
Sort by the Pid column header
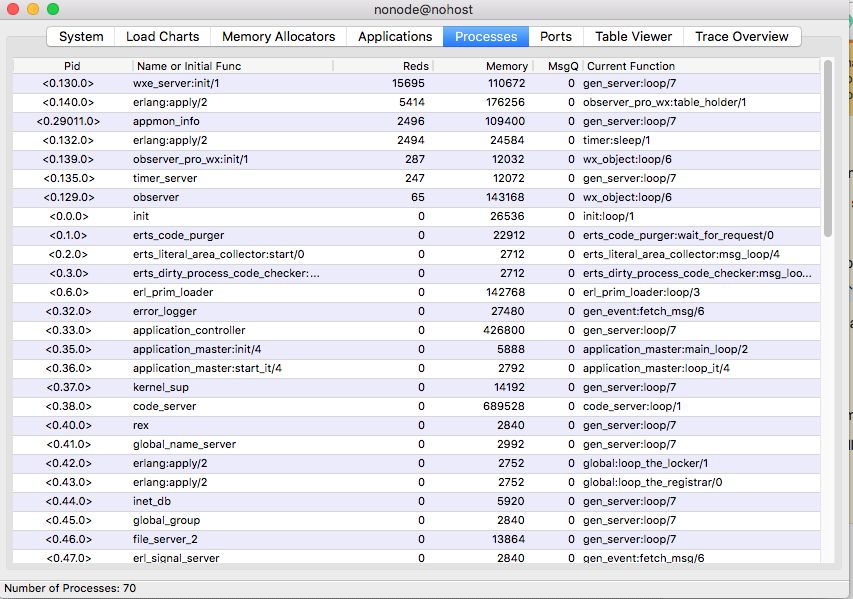[x=72, y=66]
